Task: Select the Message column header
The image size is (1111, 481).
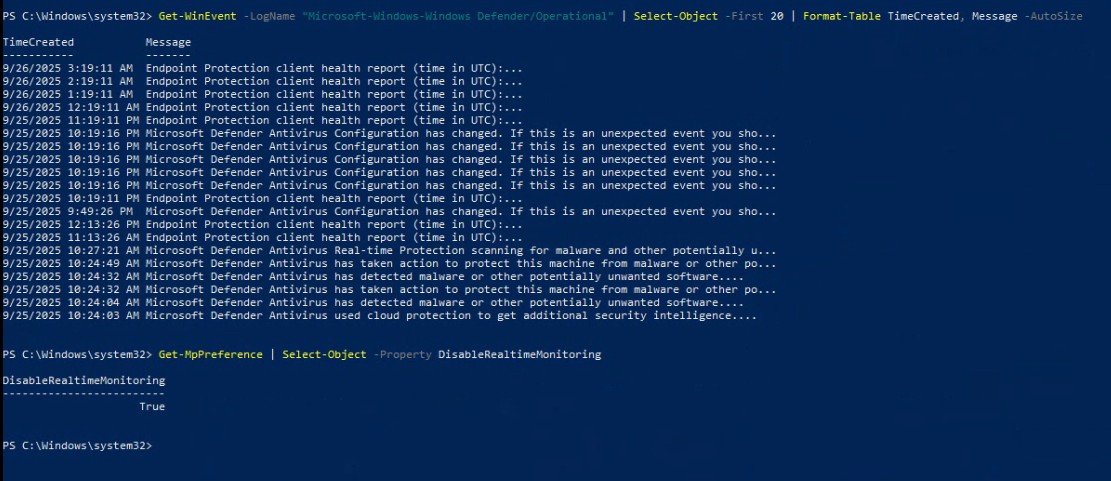Action: 168,42
